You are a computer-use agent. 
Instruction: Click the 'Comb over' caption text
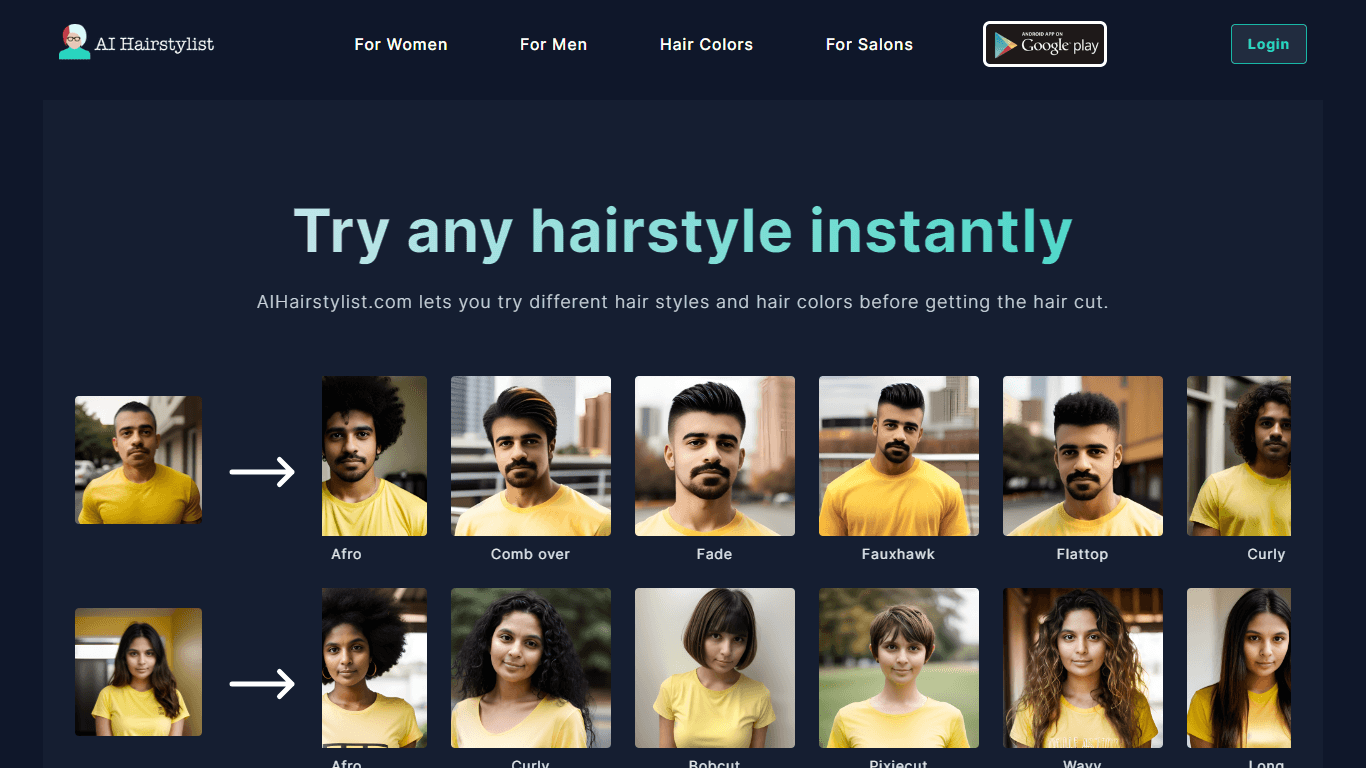(x=530, y=554)
